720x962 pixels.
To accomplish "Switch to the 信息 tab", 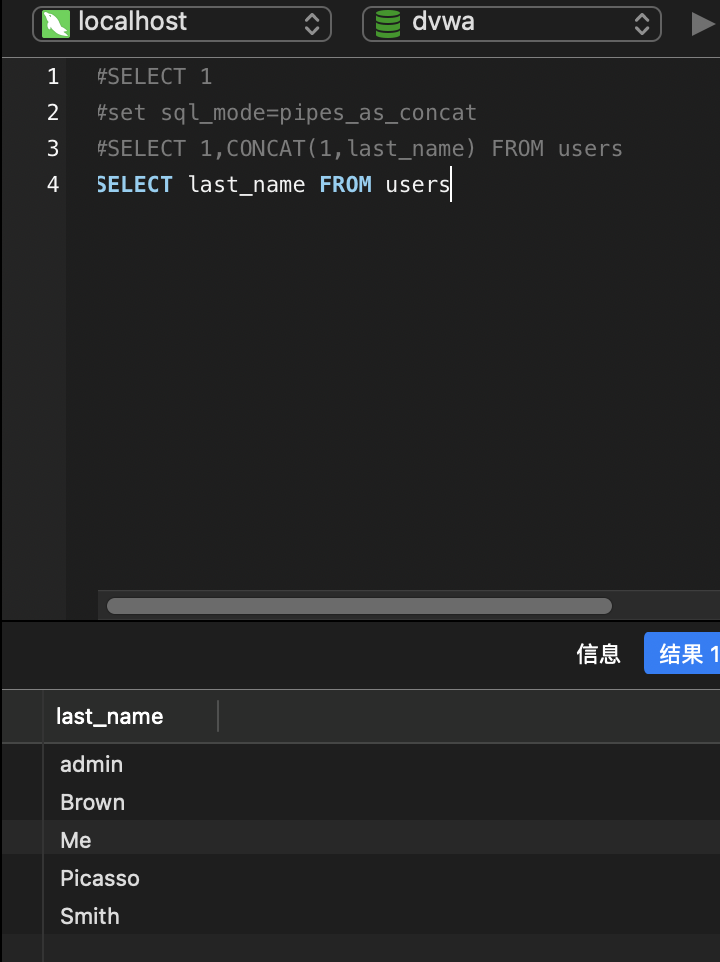I will coord(598,654).
